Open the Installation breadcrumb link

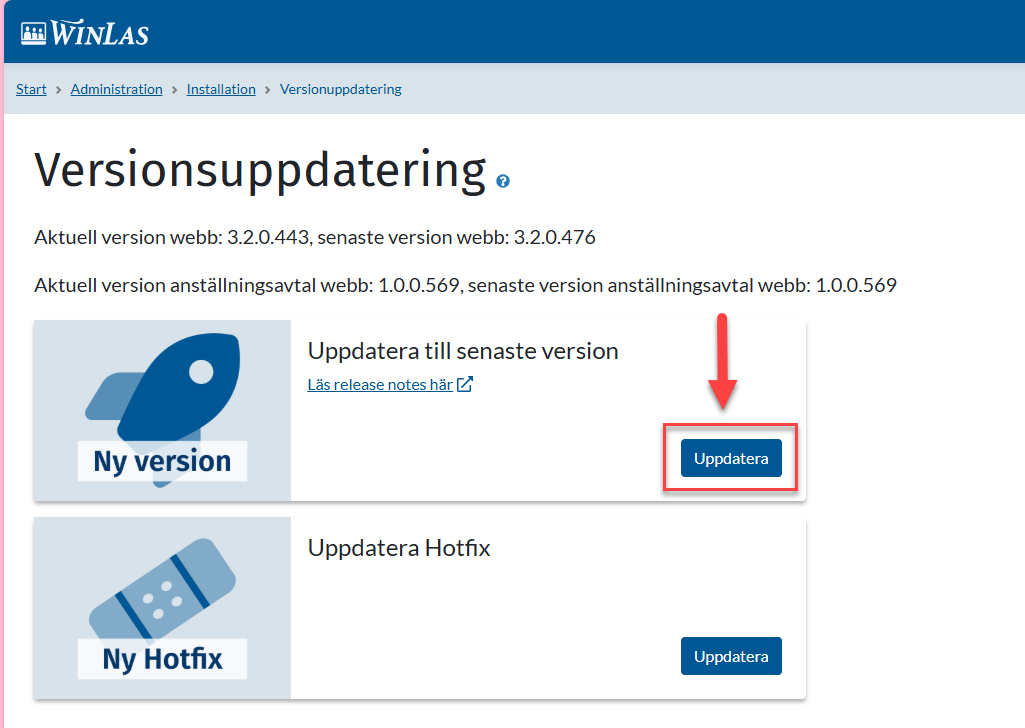point(221,89)
